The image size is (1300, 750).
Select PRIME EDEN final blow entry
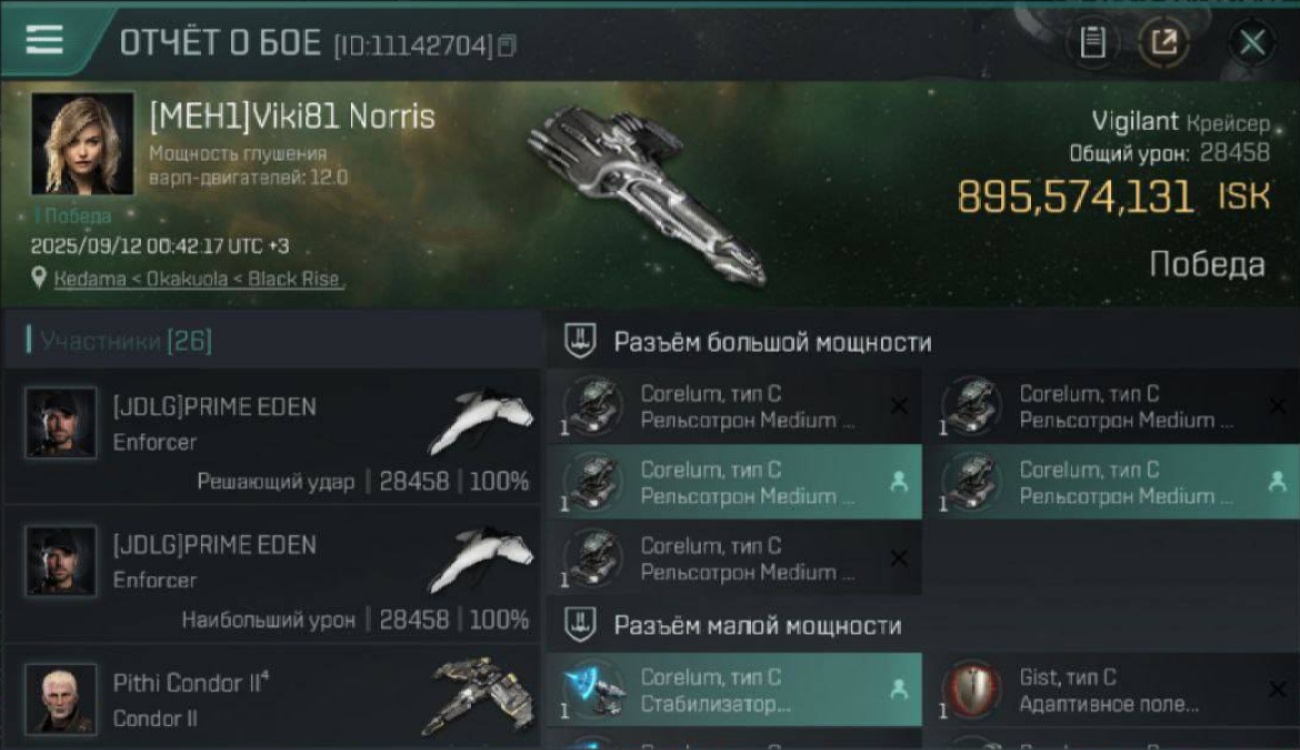pos(272,436)
